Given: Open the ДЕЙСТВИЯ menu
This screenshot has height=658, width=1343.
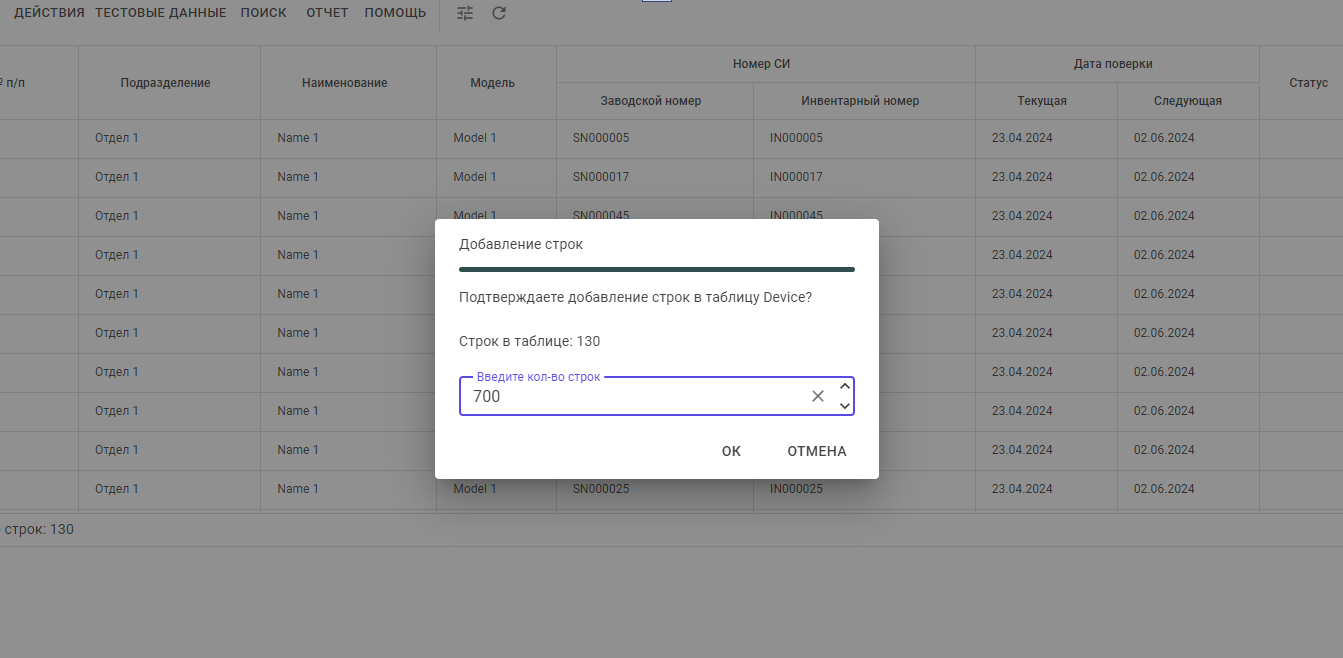Looking at the screenshot, I should pyautogui.click(x=49, y=13).
